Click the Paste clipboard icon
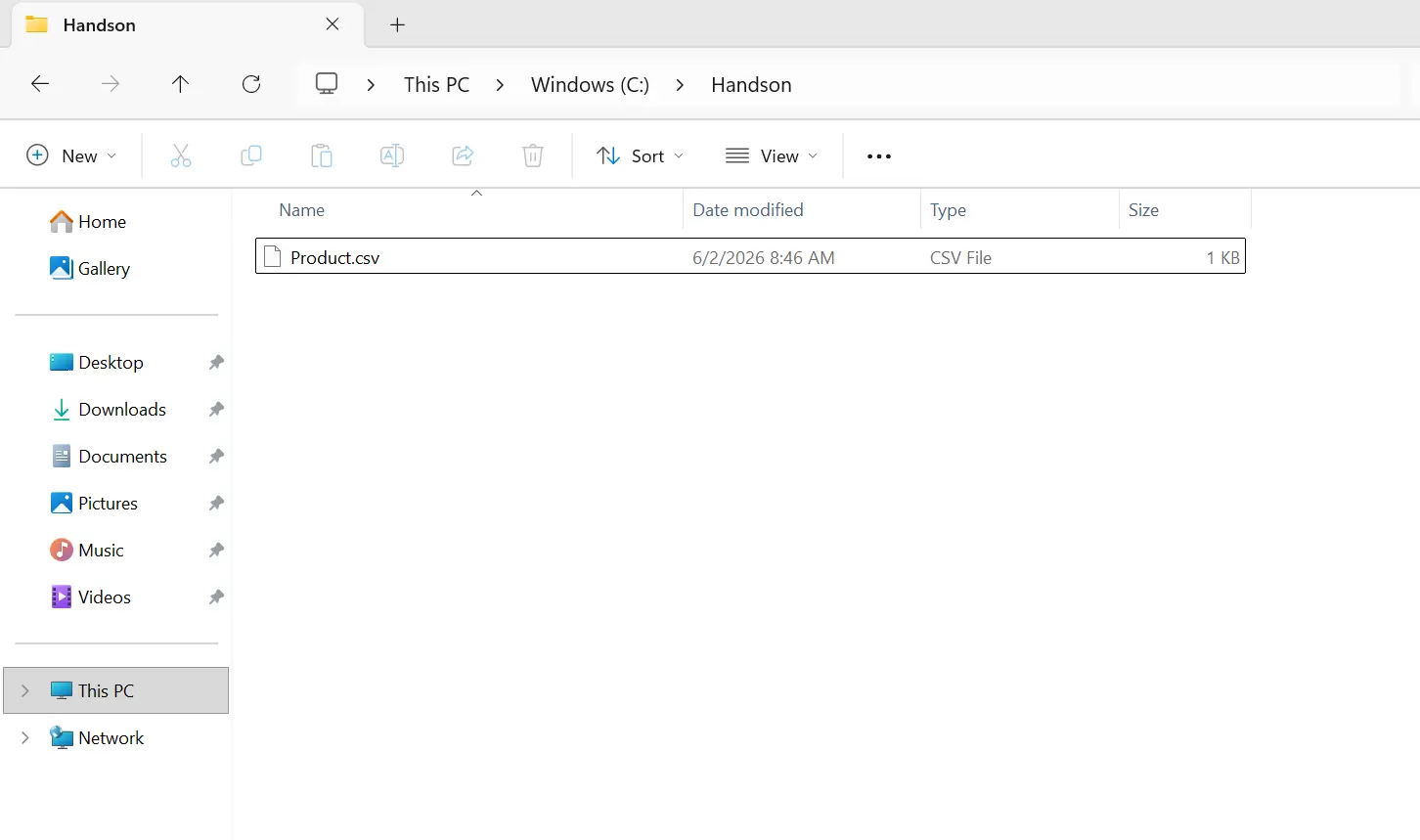The width and height of the screenshot is (1420, 840). tap(322, 155)
